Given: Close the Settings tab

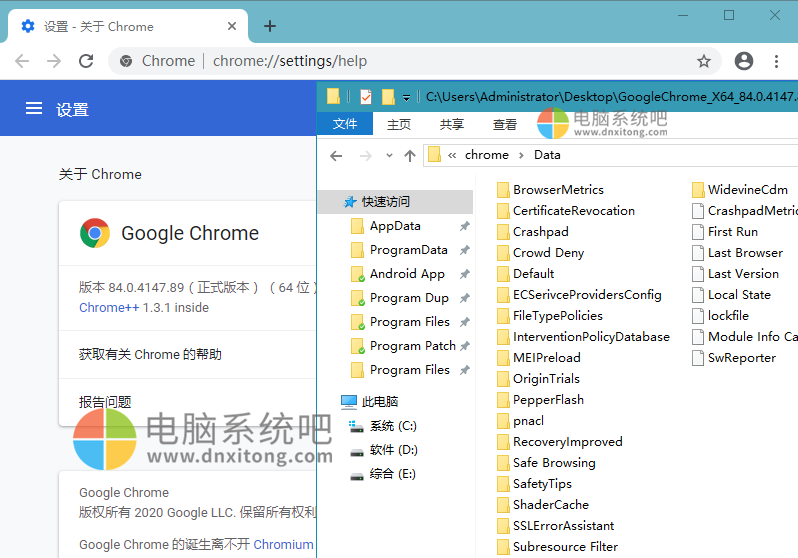Looking at the screenshot, I should (232, 26).
